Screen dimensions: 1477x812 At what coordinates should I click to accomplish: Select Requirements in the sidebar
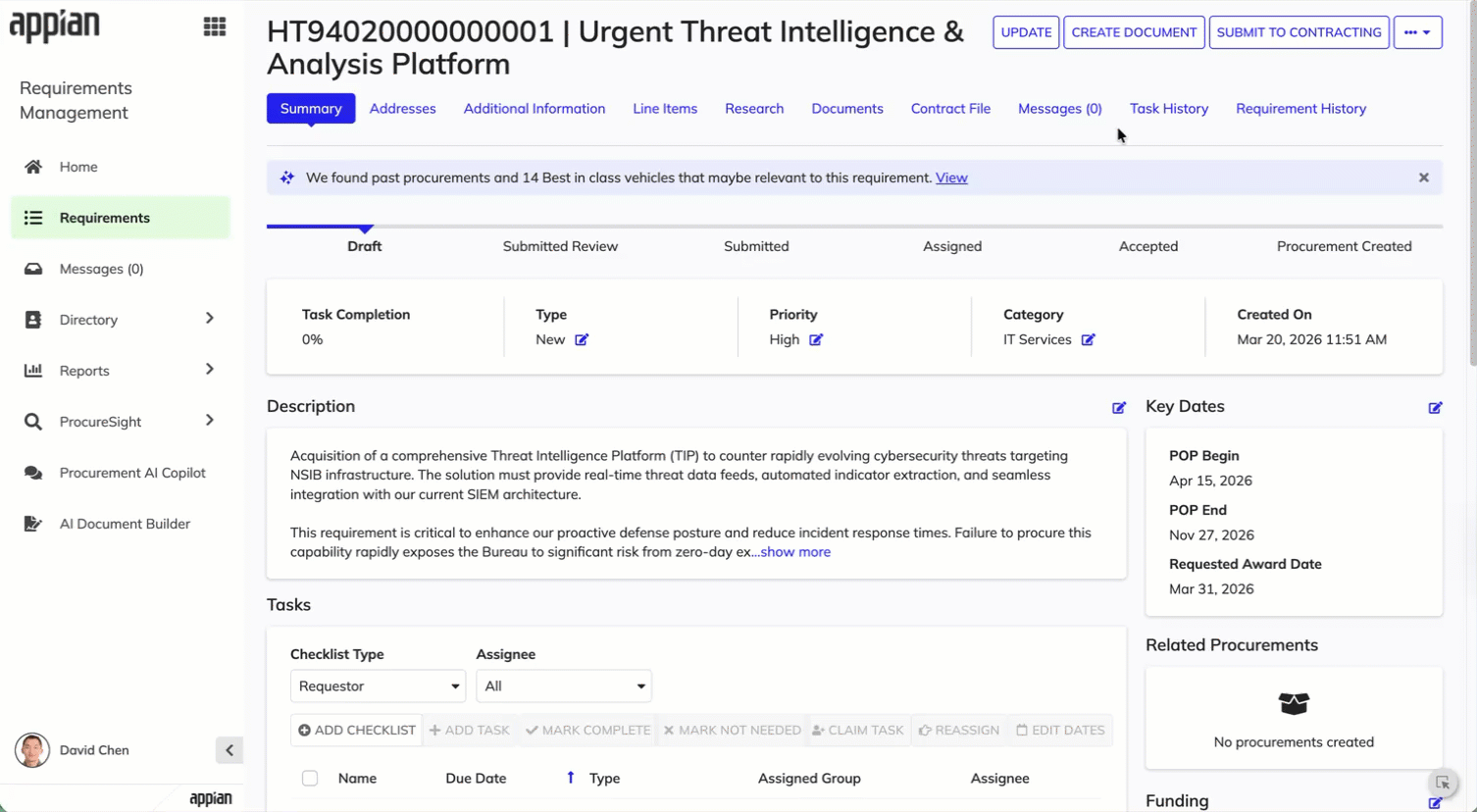(x=121, y=218)
